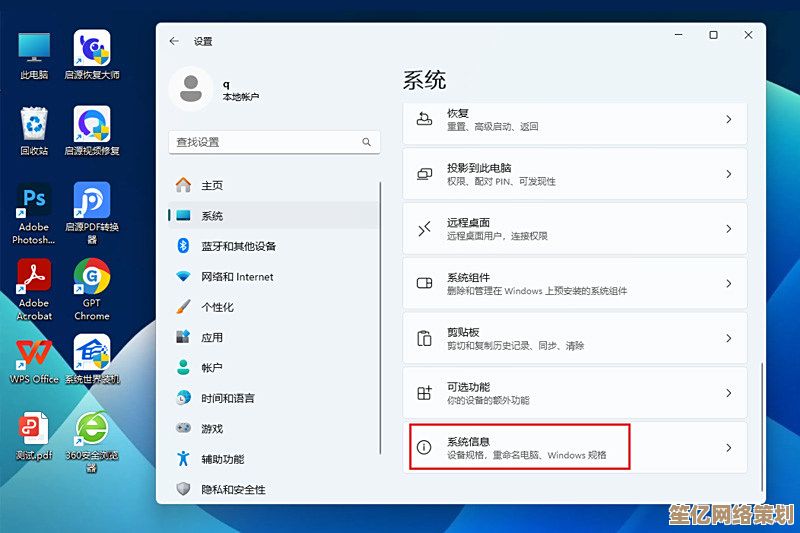The width and height of the screenshot is (800, 533).
Task: Click the user account avatar q
Action: (189, 89)
